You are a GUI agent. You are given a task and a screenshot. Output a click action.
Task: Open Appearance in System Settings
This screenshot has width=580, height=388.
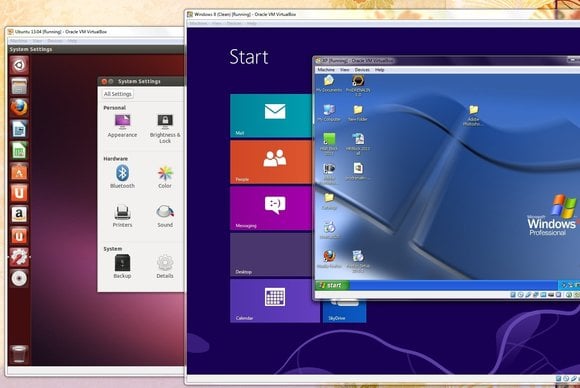click(122, 126)
